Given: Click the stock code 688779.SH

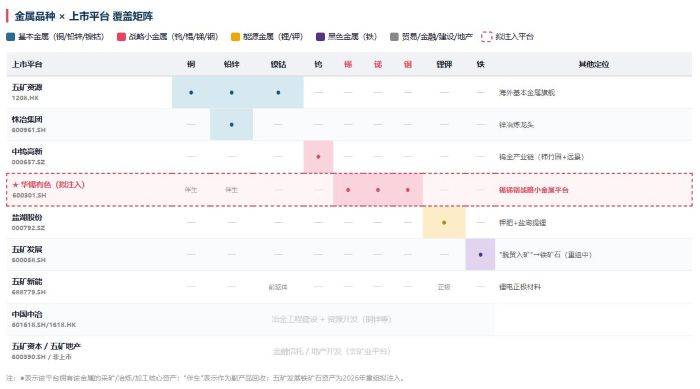Looking at the screenshot, I should 29,292.
